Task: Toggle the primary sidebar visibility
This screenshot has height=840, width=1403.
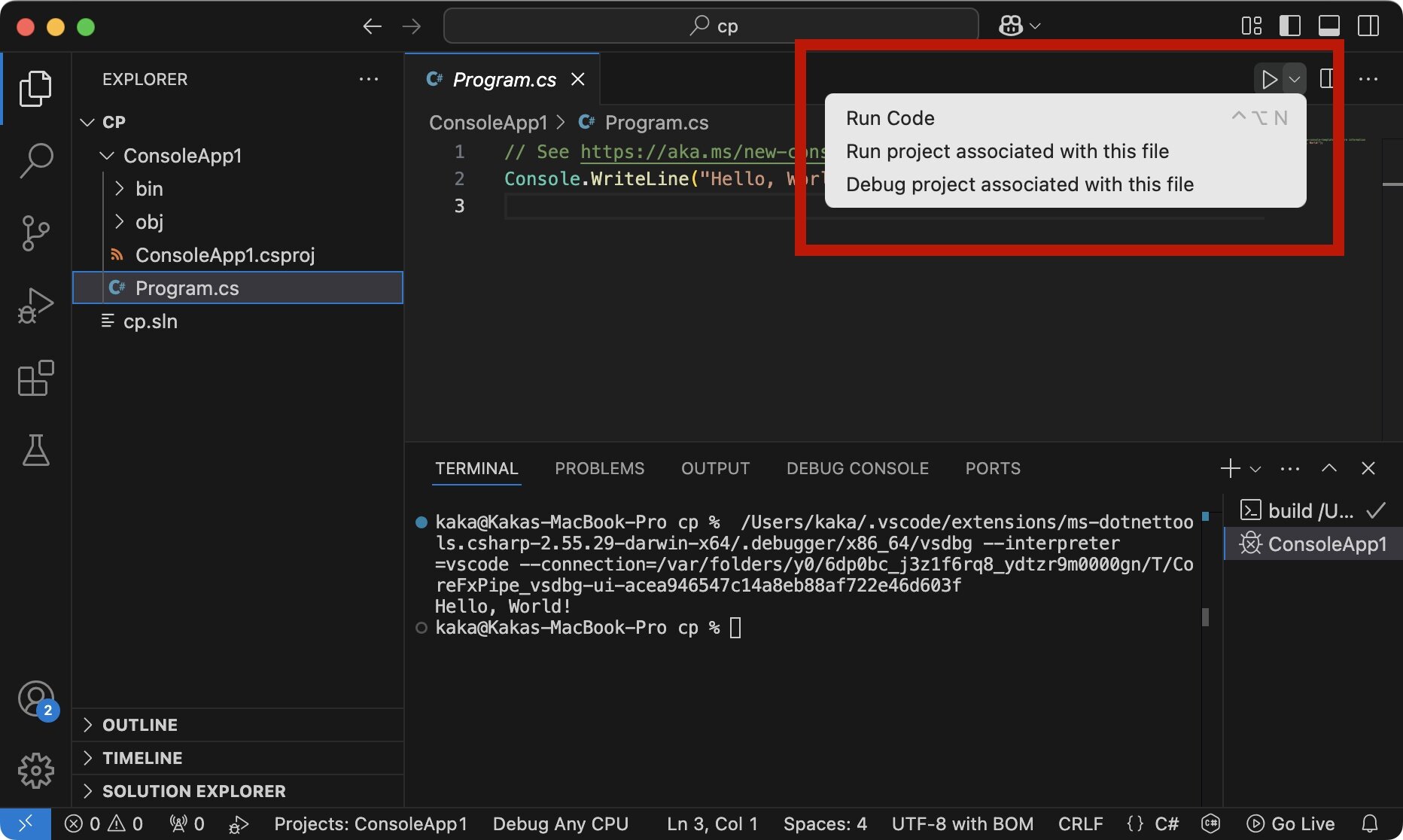Action: (1289, 25)
